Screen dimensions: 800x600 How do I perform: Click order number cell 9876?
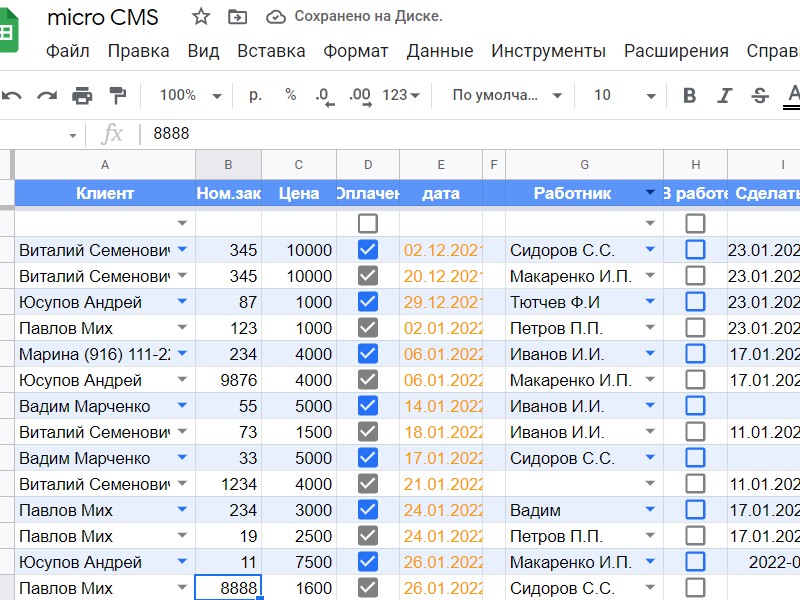point(228,380)
